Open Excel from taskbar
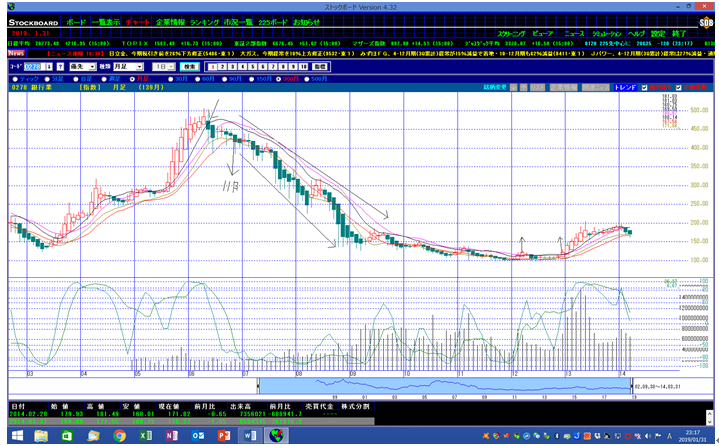Screen dimensions: 719x446 click(146, 435)
